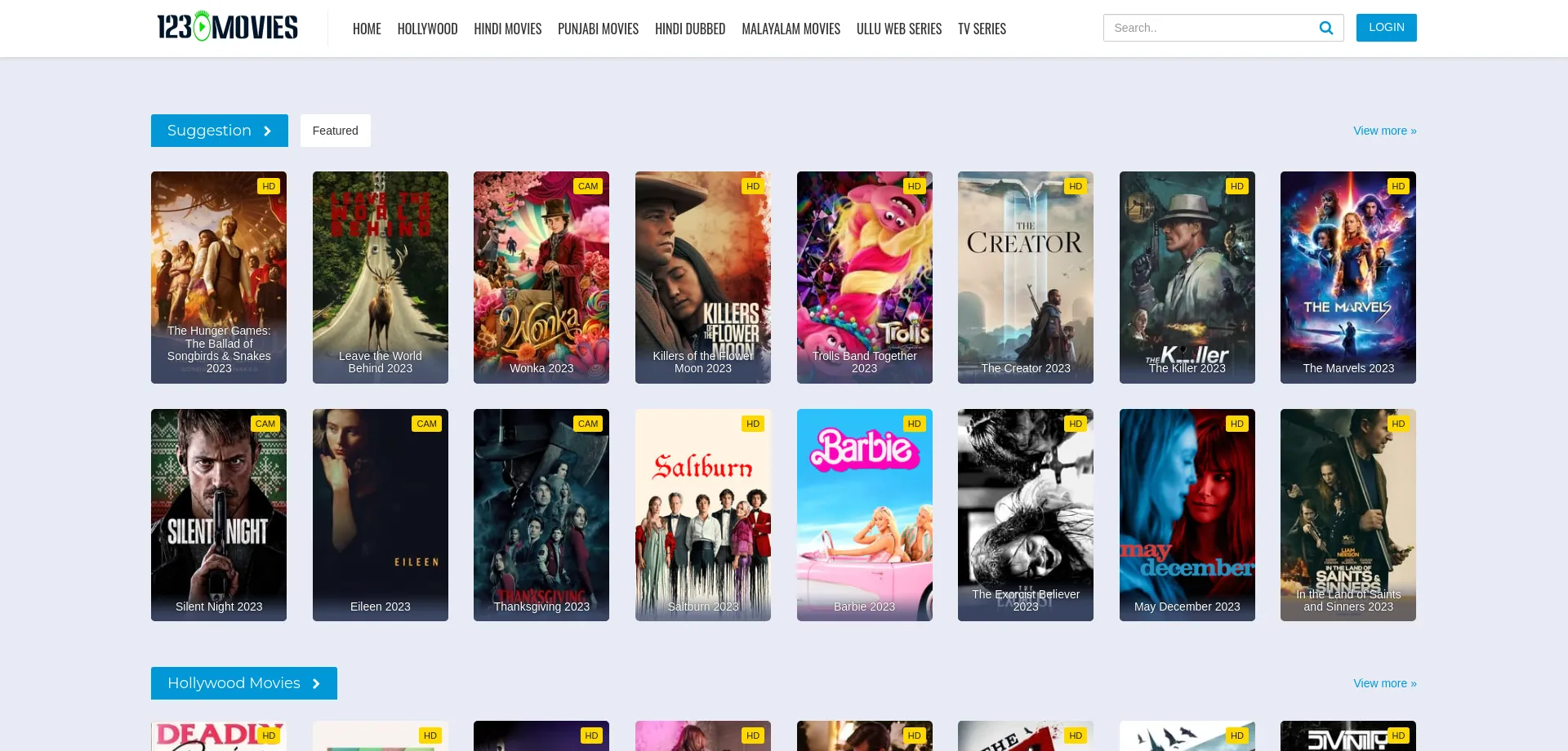Click the HD badge on The Marvels poster
The height and width of the screenshot is (751, 1568).
coord(1398,186)
